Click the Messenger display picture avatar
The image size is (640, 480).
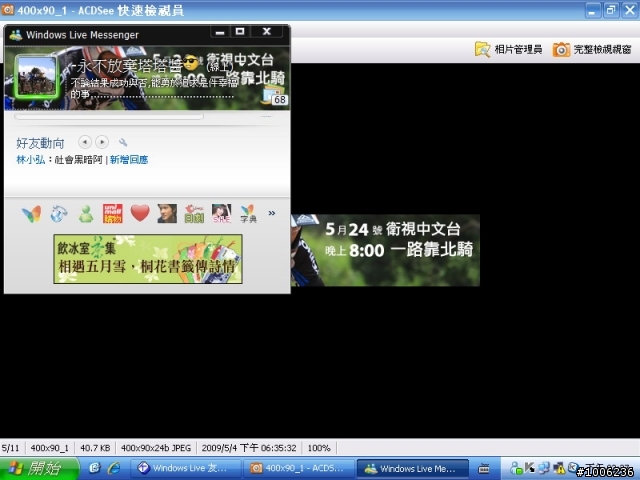point(37,76)
